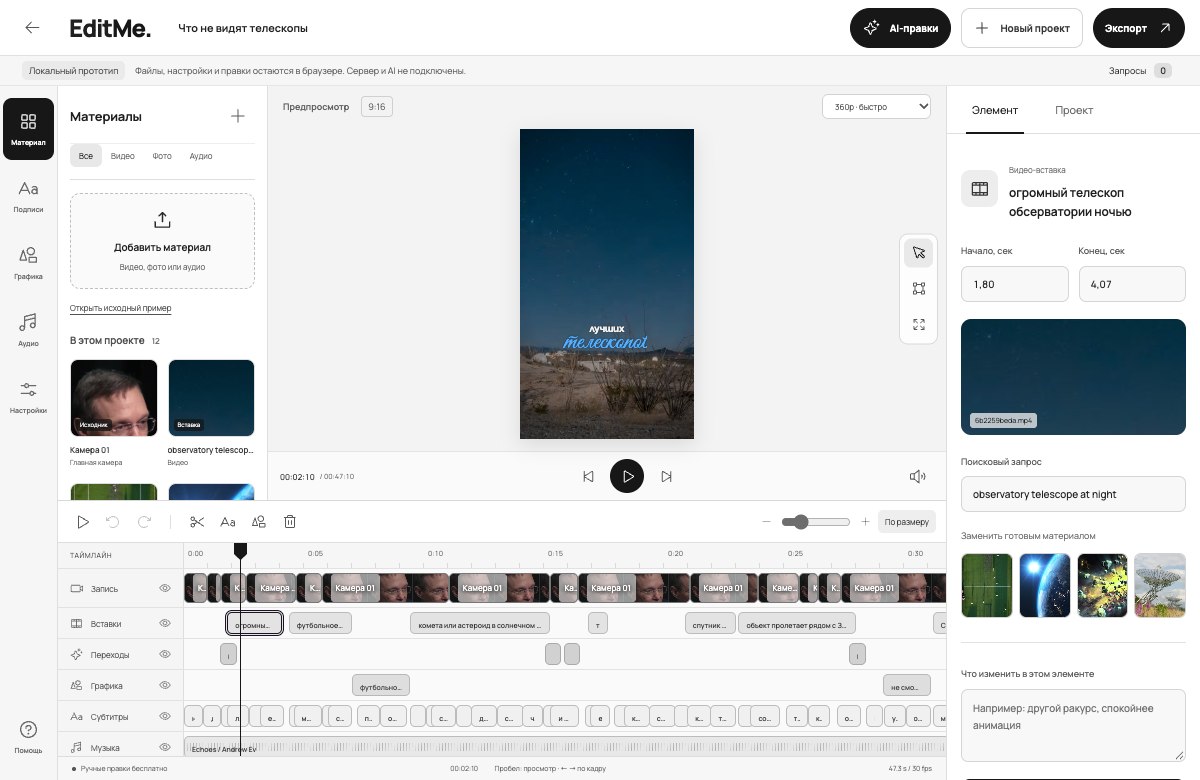Adjust the timeline zoom slider
The image size is (1200, 780).
(817, 522)
